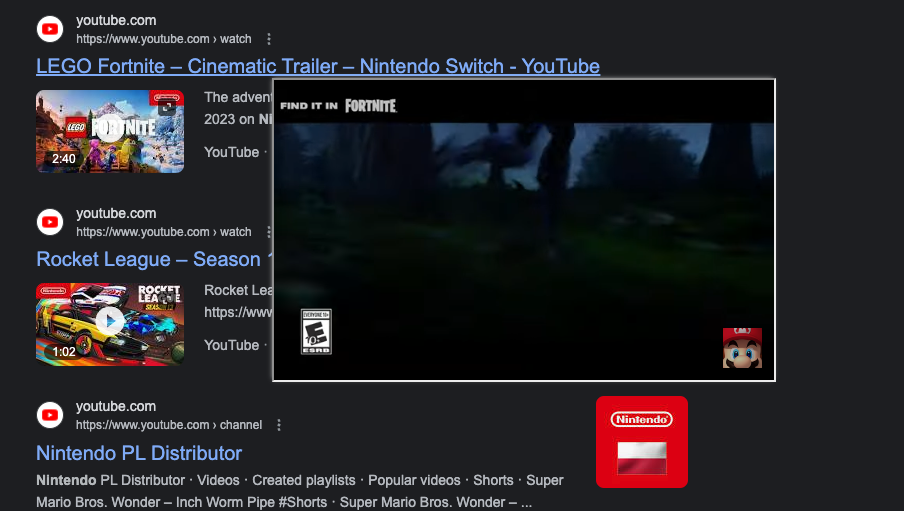Open the Nintendo PL Distributor channel link
The image size is (904, 511).
coord(139,453)
